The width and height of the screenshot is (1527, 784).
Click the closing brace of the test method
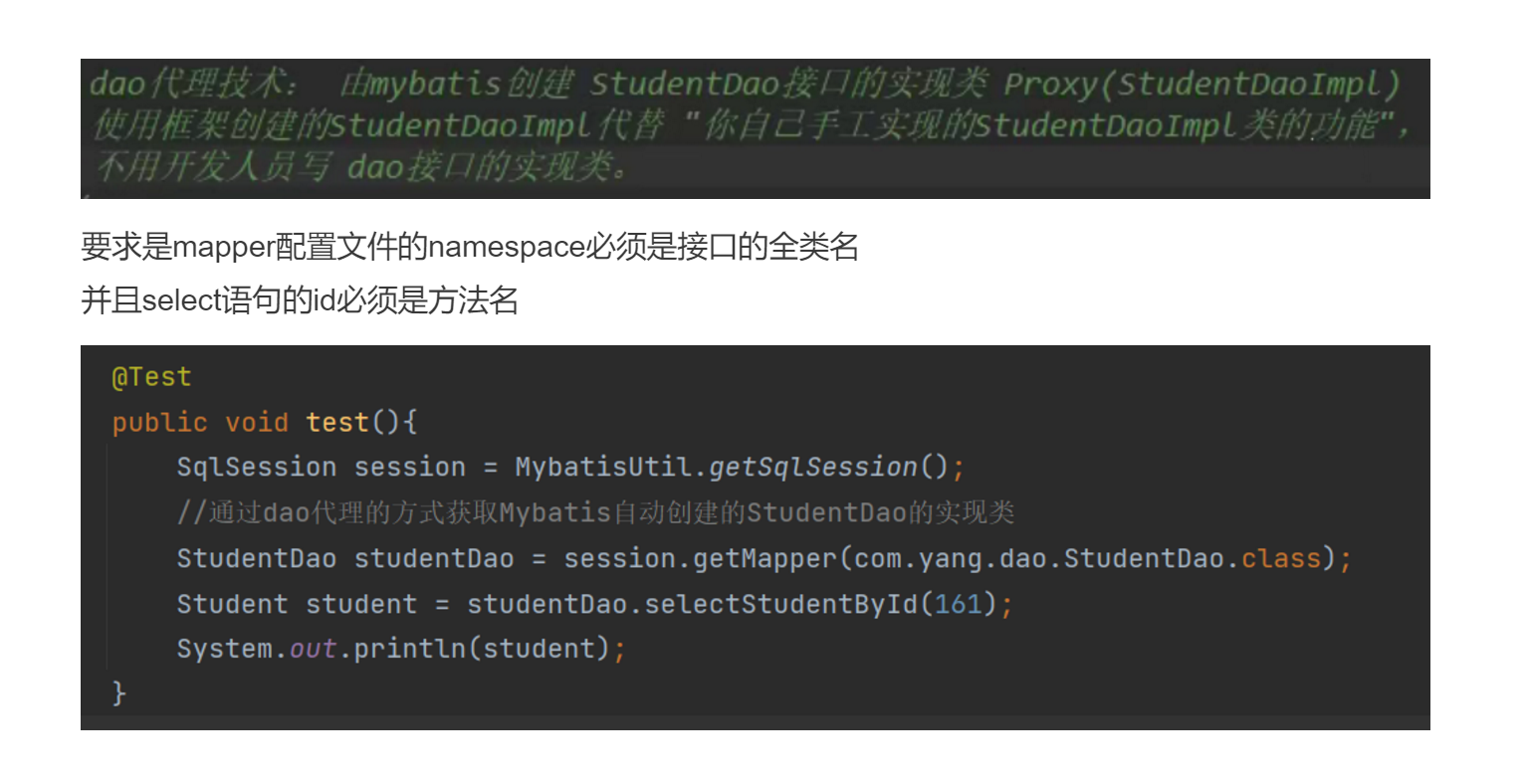(119, 692)
